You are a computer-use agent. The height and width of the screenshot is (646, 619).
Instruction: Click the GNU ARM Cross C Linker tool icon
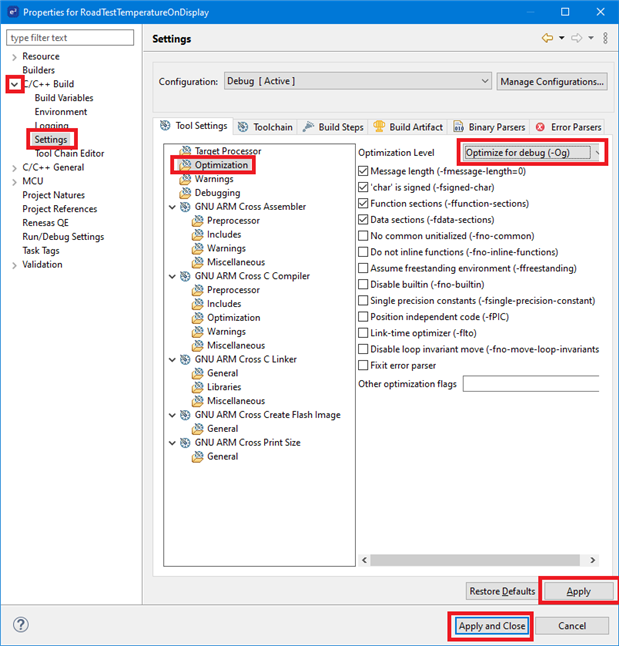pos(185,359)
